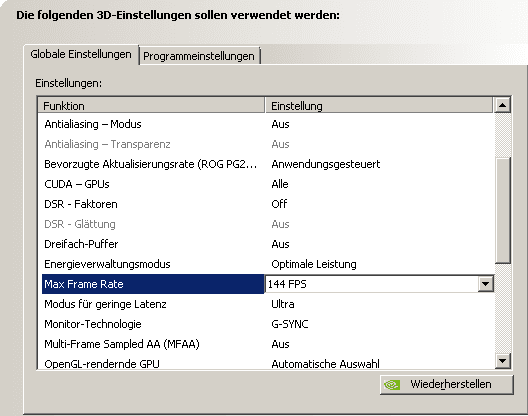Switch to the Programmeinstellungen tab

tap(199, 56)
